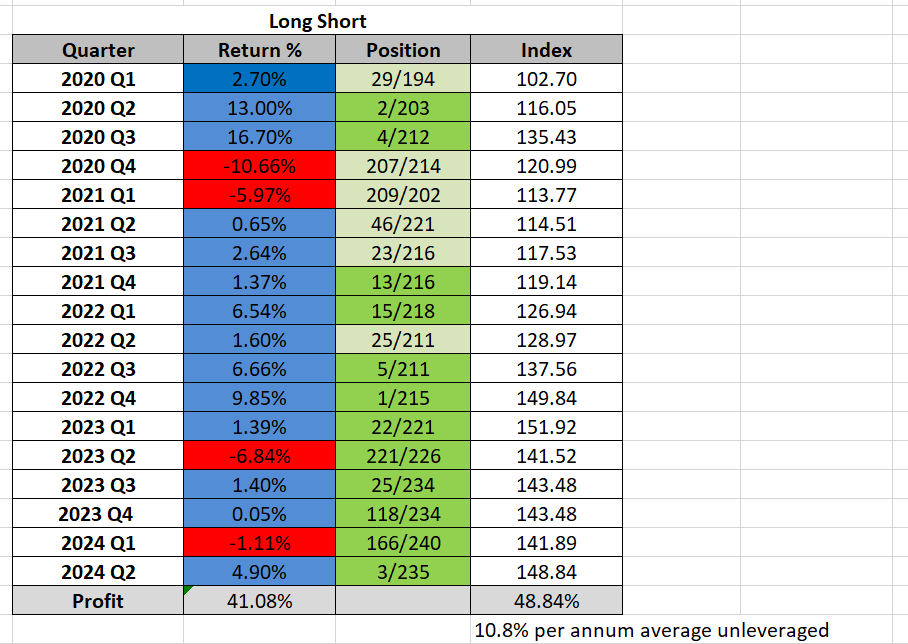The width and height of the screenshot is (908, 644).
Task: Click the position cell showing 207/214
Action: (403, 166)
